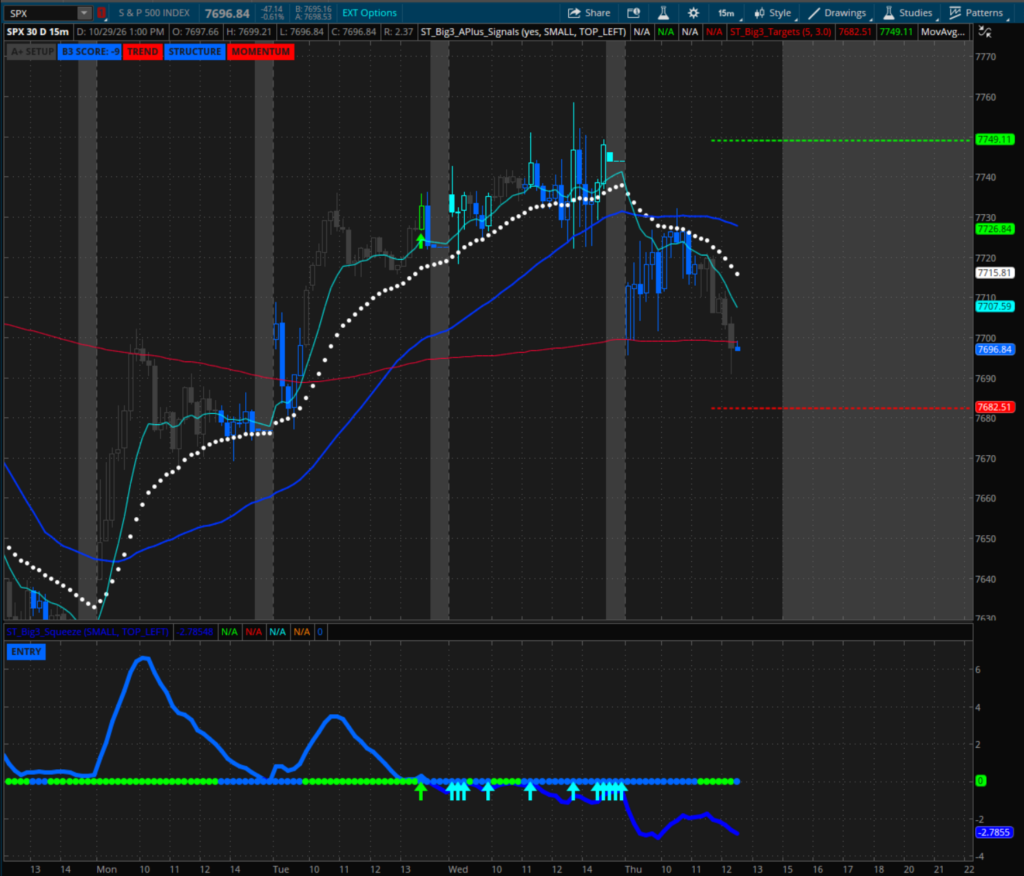Click the collapse arrows icon below Patterns
Image resolution: width=1024 pixels, height=876 pixels.
coord(985,32)
